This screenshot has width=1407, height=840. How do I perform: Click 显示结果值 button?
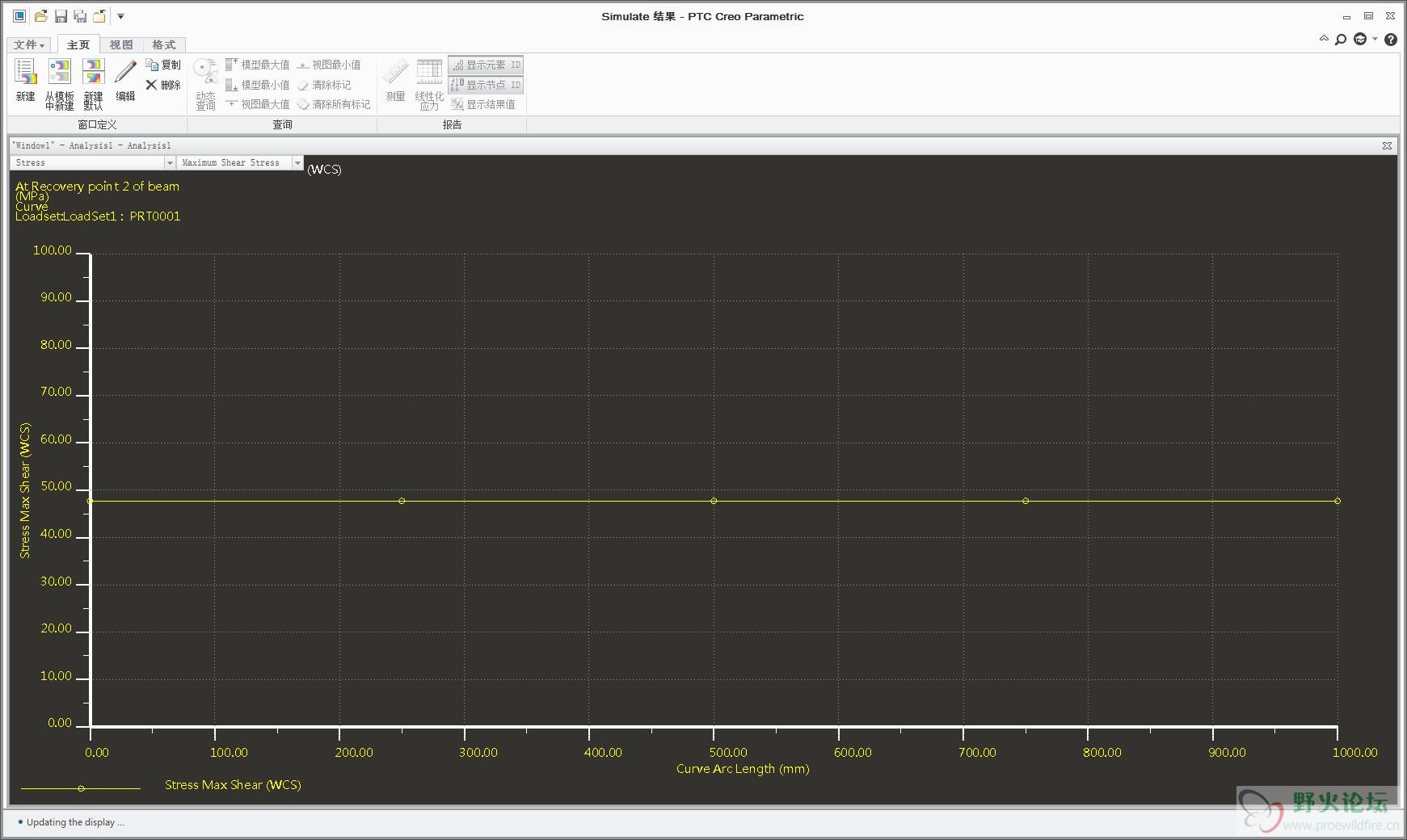pyautogui.click(x=483, y=104)
